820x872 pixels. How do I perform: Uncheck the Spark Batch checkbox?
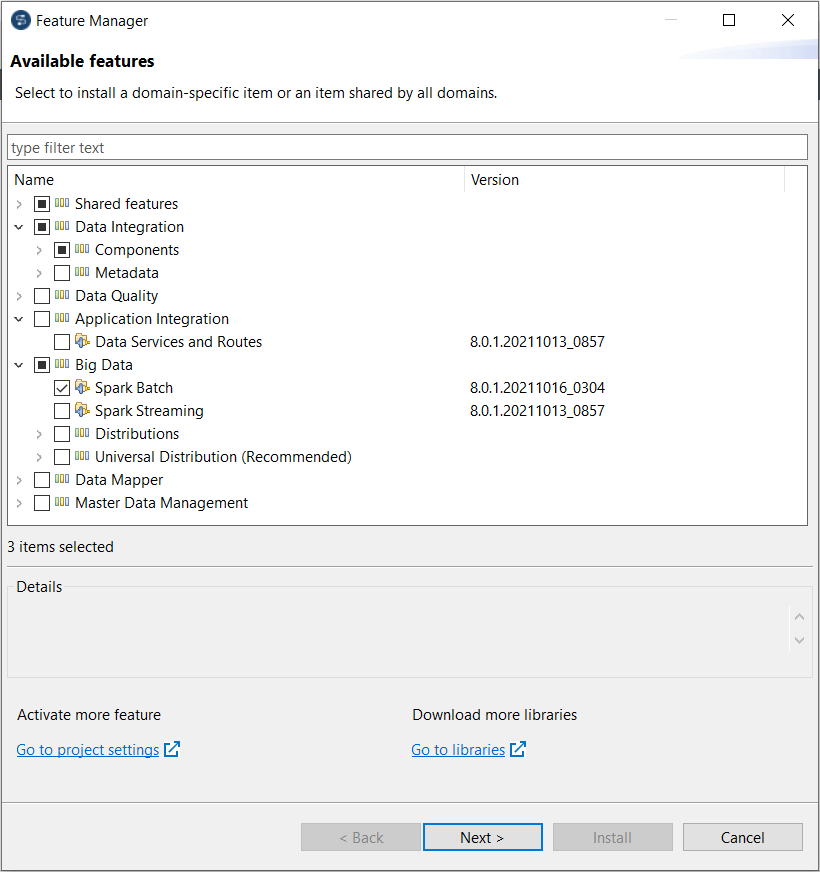pyautogui.click(x=62, y=388)
